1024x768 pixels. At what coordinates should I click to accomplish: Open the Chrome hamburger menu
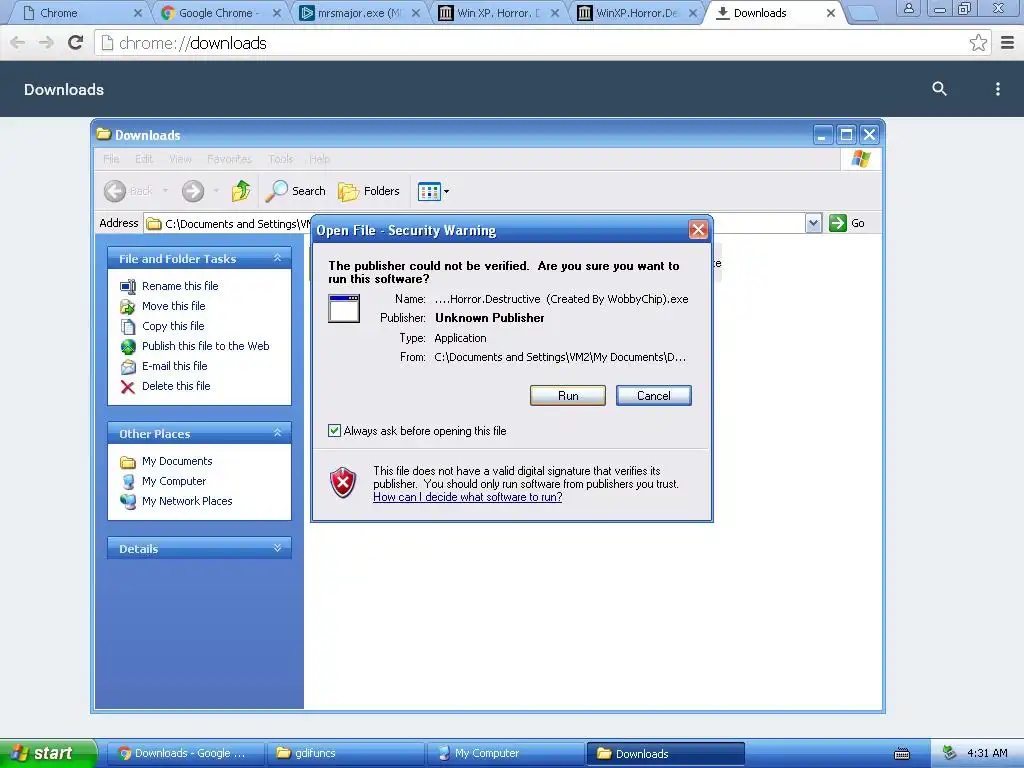pyautogui.click(x=1008, y=43)
